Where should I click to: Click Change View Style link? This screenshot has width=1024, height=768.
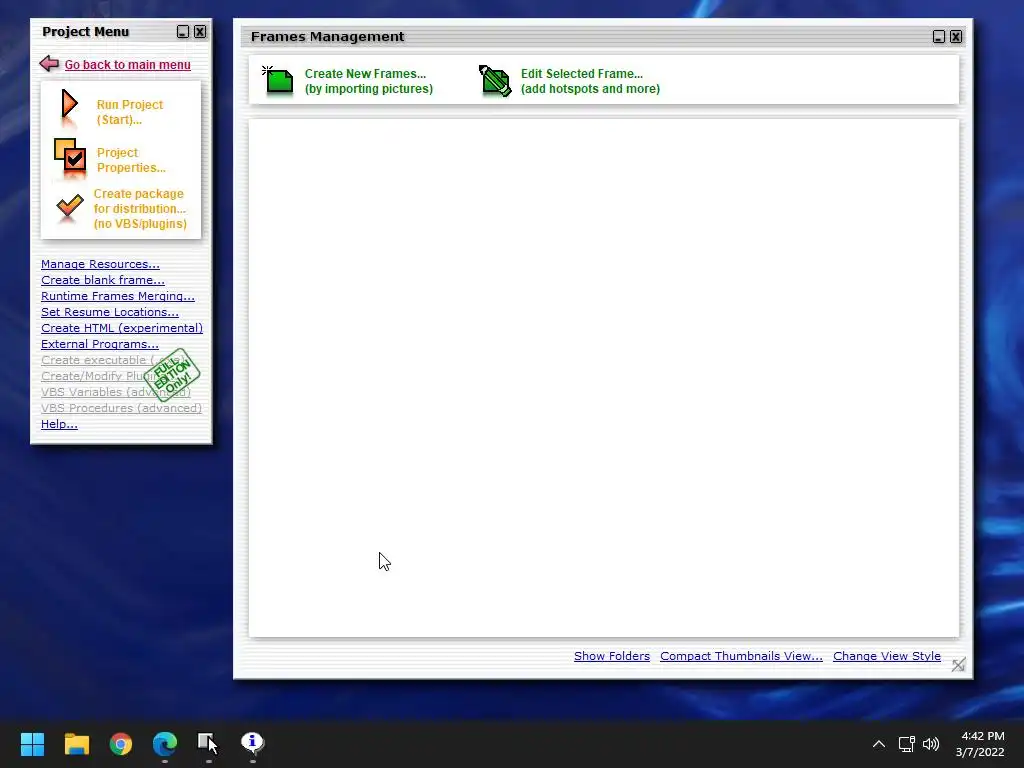tap(887, 656)
